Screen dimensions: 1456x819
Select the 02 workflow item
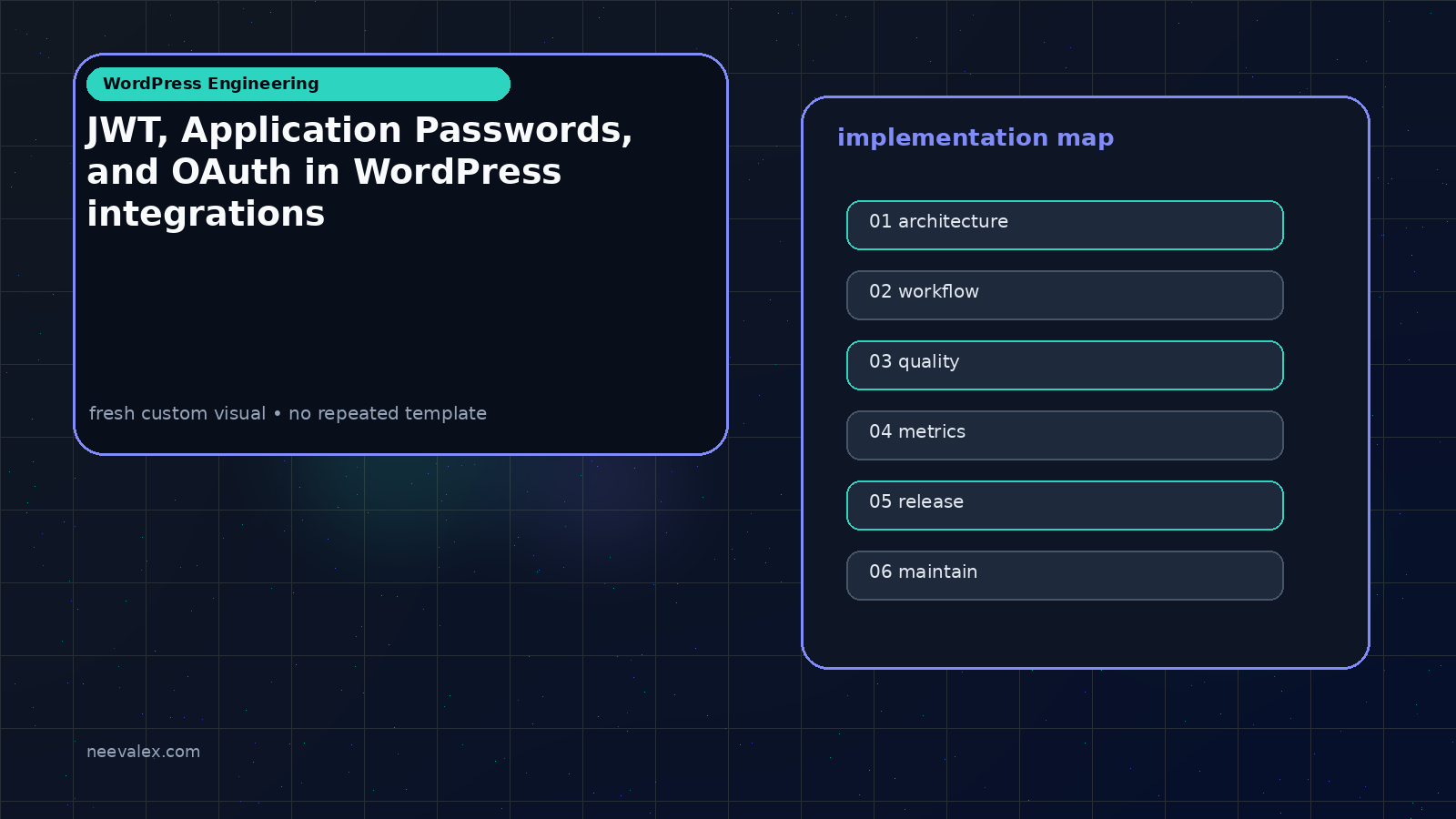(x=1065, y=295)
